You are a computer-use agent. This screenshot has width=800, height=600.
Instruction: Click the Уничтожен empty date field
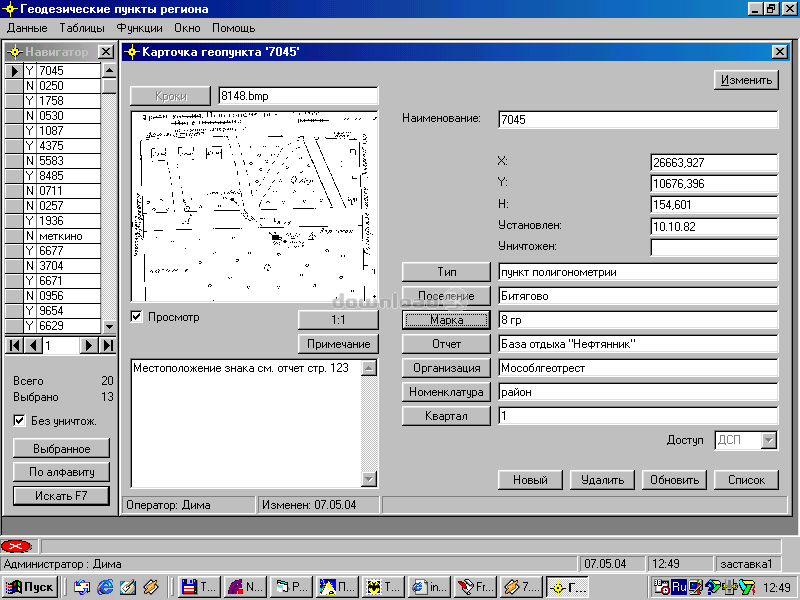(x=714, y=247)
